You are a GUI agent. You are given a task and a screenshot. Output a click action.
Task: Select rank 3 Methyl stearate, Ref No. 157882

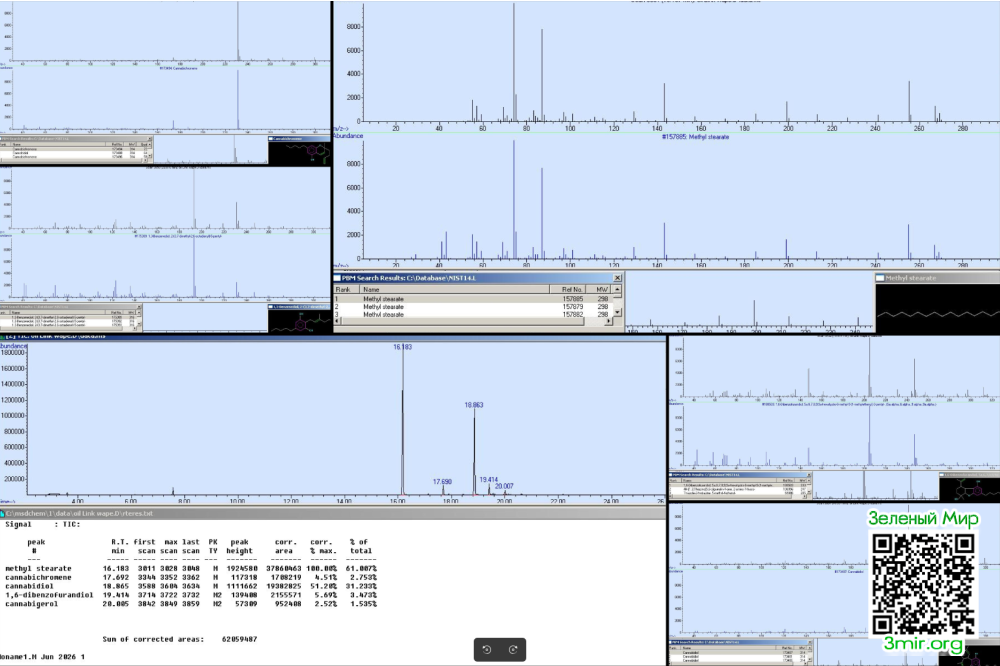tap(473, 314)
